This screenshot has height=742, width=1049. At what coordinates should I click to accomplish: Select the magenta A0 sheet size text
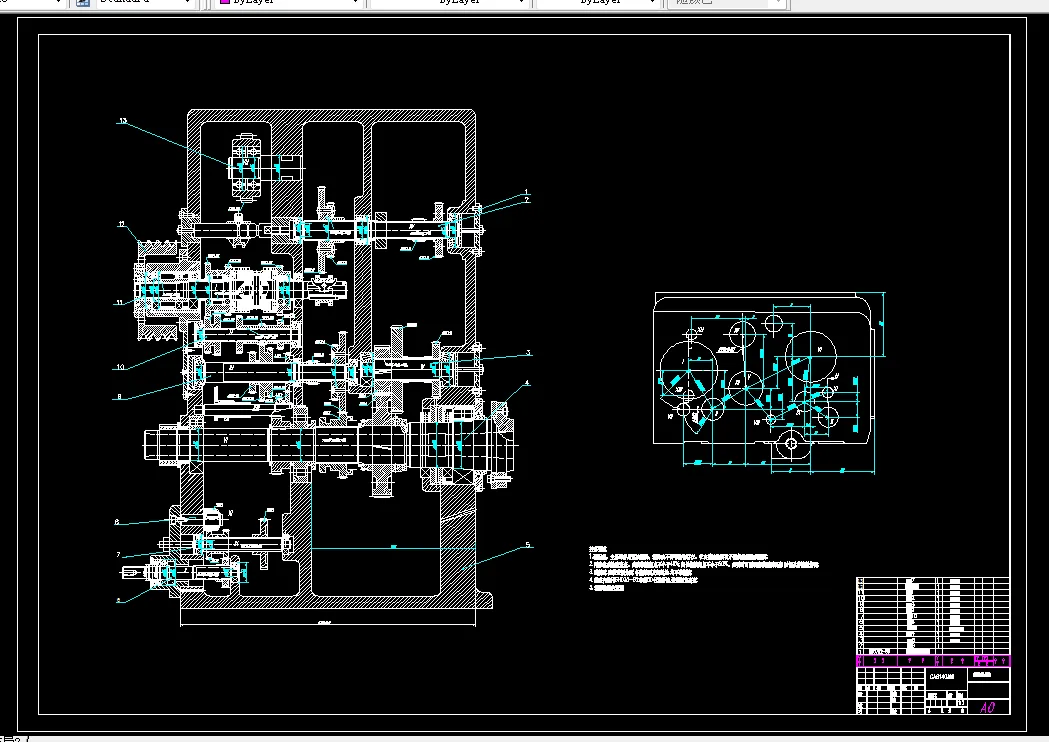pos(987,707)
